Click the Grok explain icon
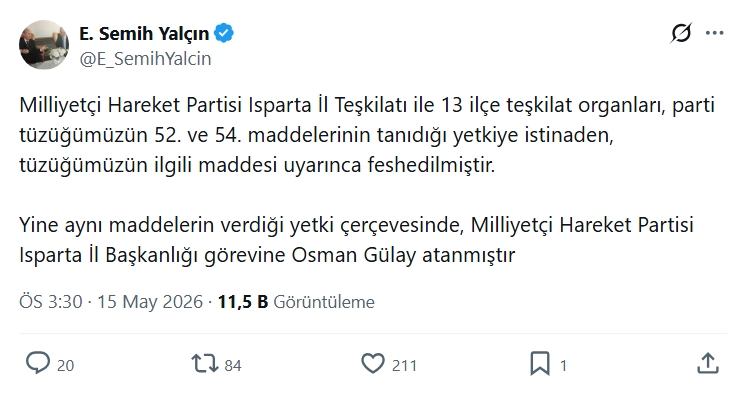Image resolution: width=747 pixels, height=394 pixels. 681,33
